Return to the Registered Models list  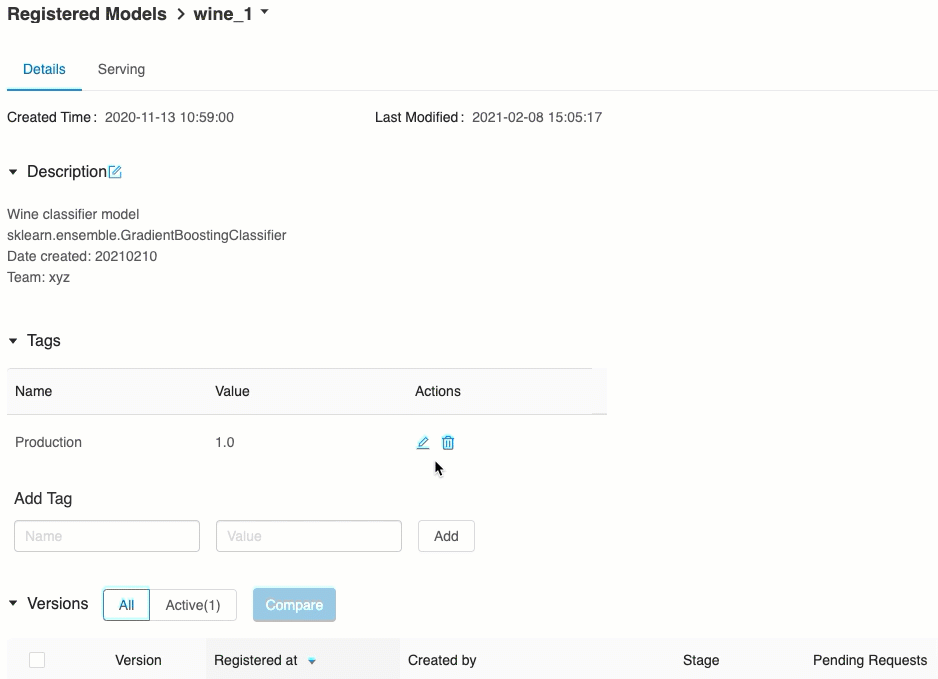tap(87, 13)
